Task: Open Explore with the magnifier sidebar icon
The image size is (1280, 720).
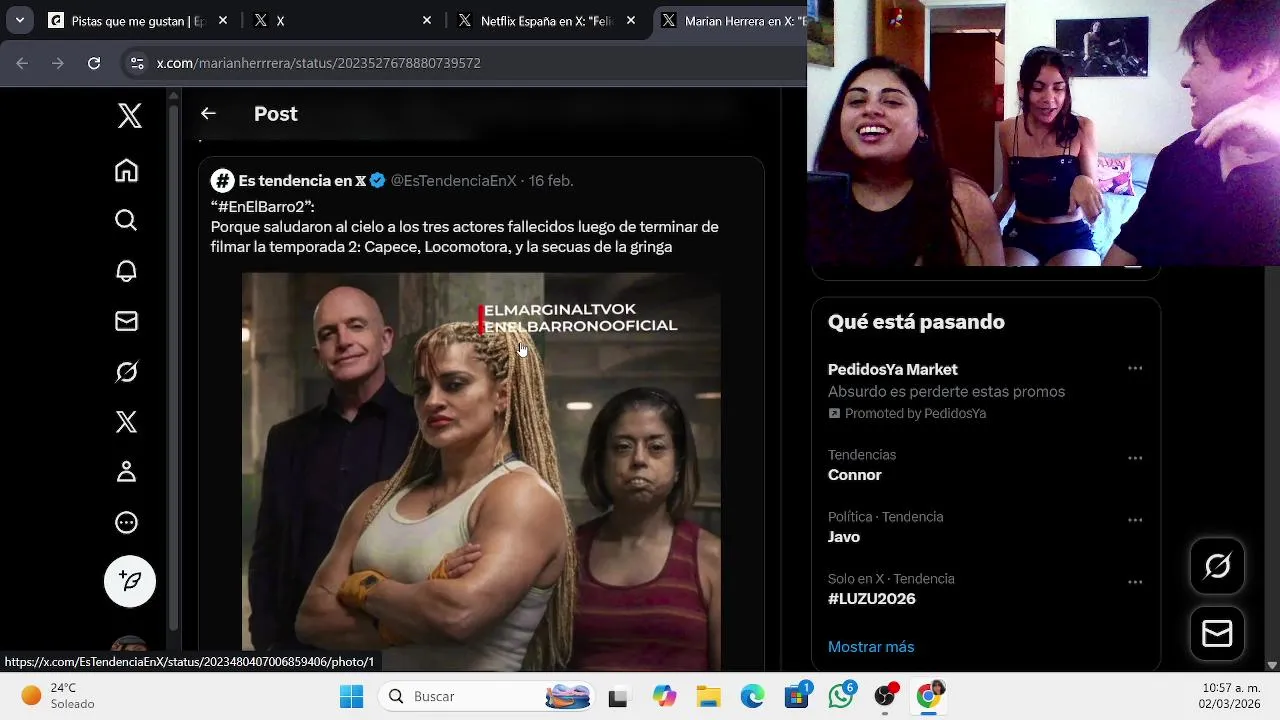Action: tap(126, 220)
